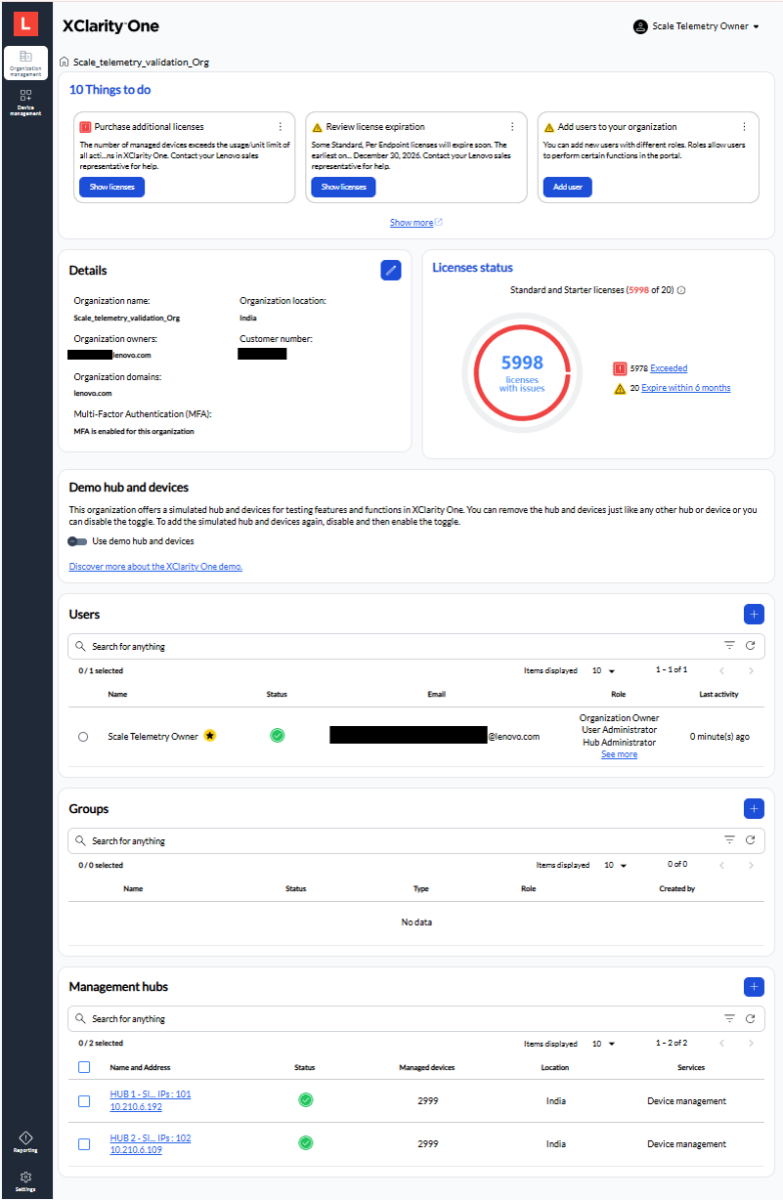783x1200 pixels.
Task: Click the warning icon on Add users card
Action: [549, 127]
